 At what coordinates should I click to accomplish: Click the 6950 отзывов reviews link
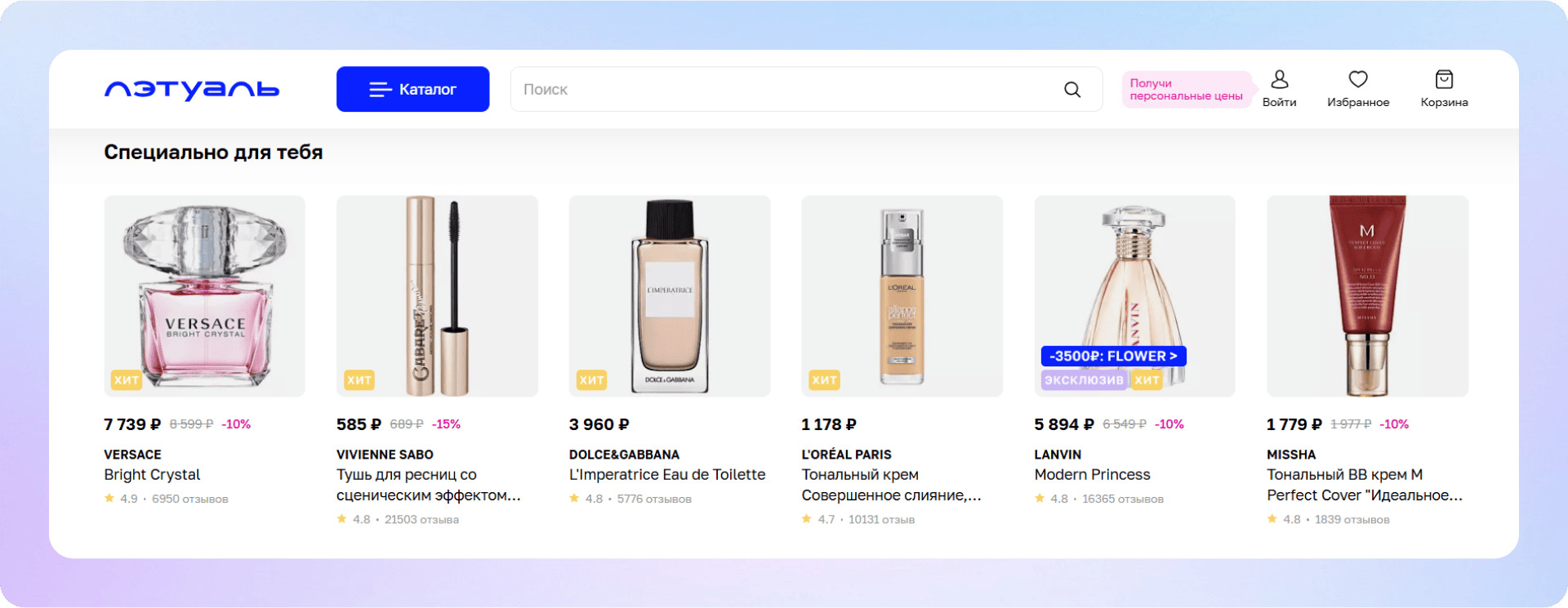189,499
